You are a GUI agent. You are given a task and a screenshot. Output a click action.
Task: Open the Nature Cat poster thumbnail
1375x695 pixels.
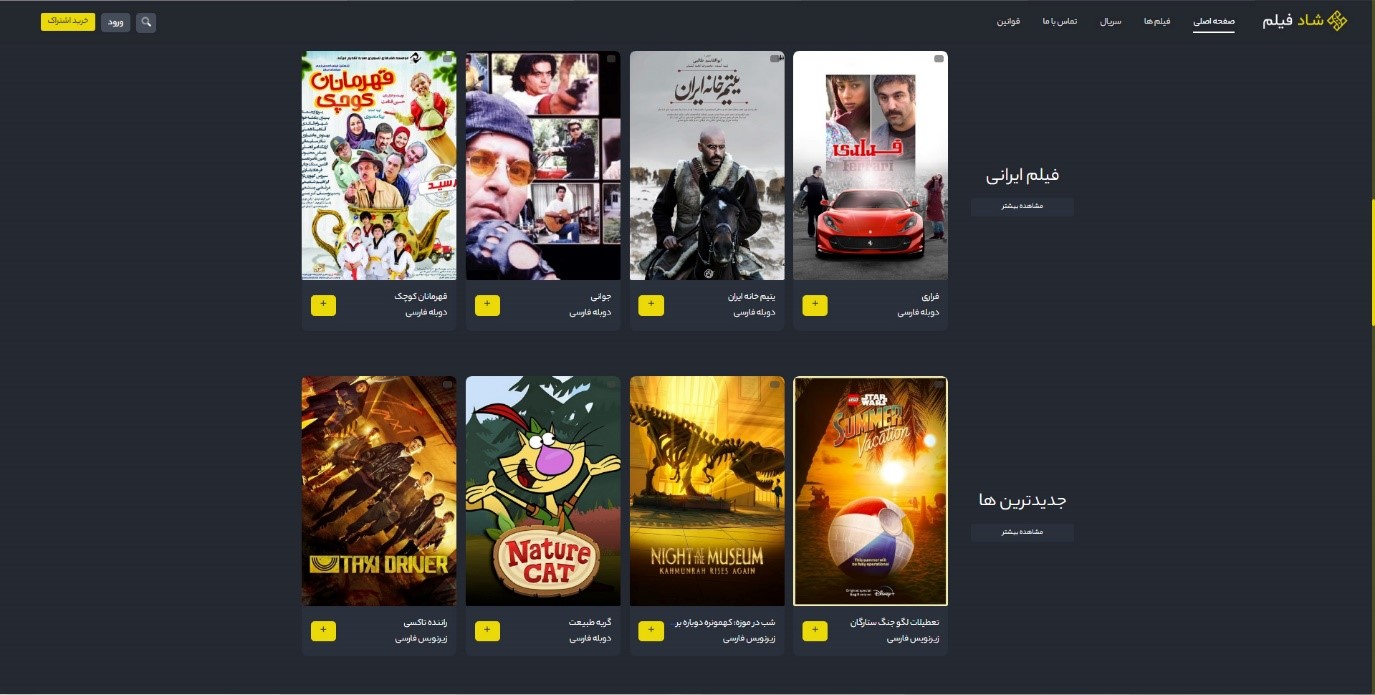click(543, 491)
